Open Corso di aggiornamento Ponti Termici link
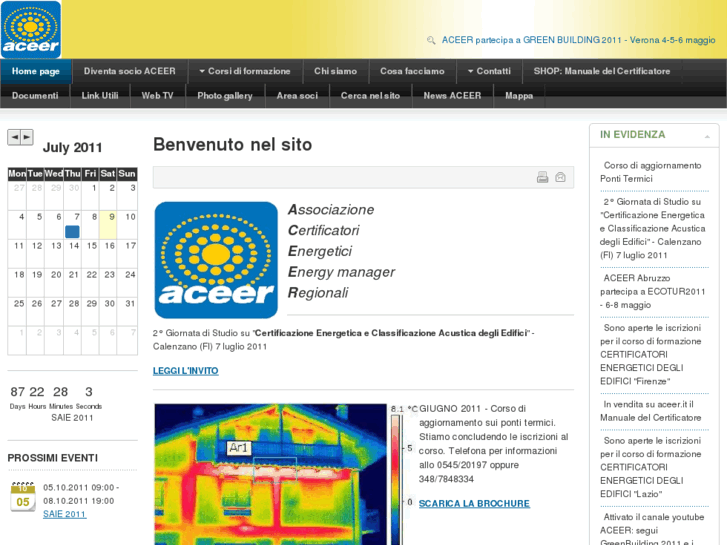Viewport: 727px width, 545px height. click(x=650, y=172)
